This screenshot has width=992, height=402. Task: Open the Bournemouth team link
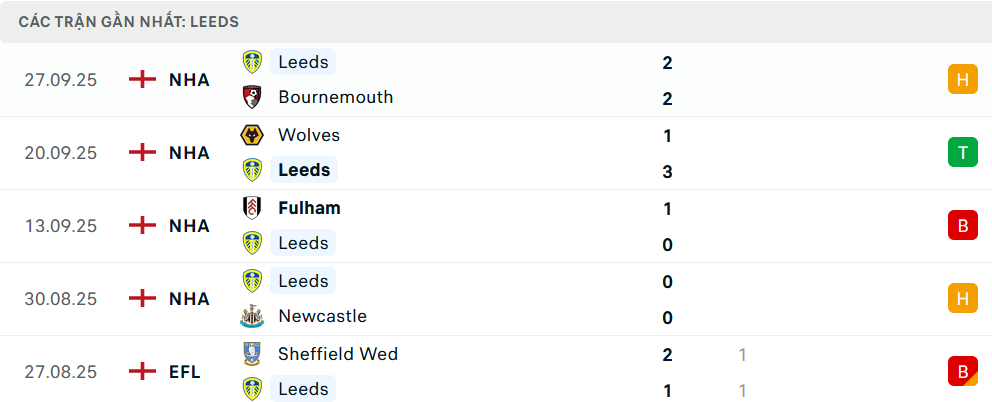tap(335, 97)
